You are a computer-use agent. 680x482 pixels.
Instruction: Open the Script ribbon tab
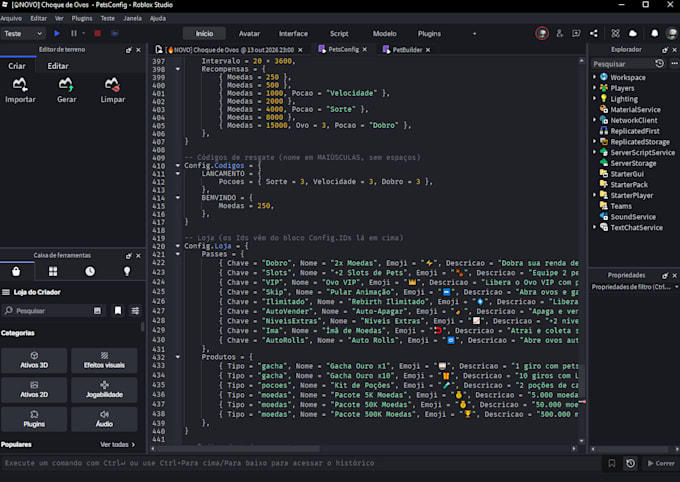(x=339, y=33)
